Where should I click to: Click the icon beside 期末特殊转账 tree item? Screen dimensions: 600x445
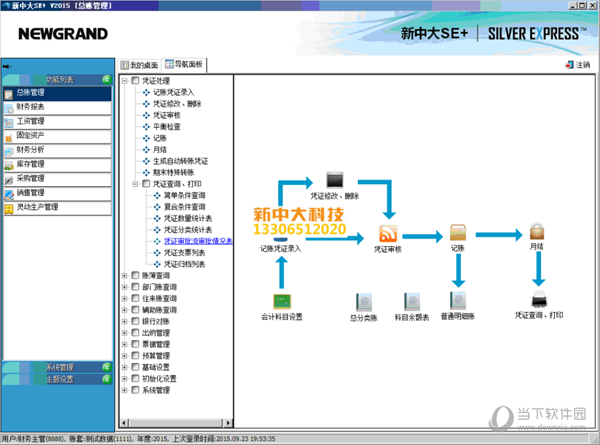(x=146, y=173)
